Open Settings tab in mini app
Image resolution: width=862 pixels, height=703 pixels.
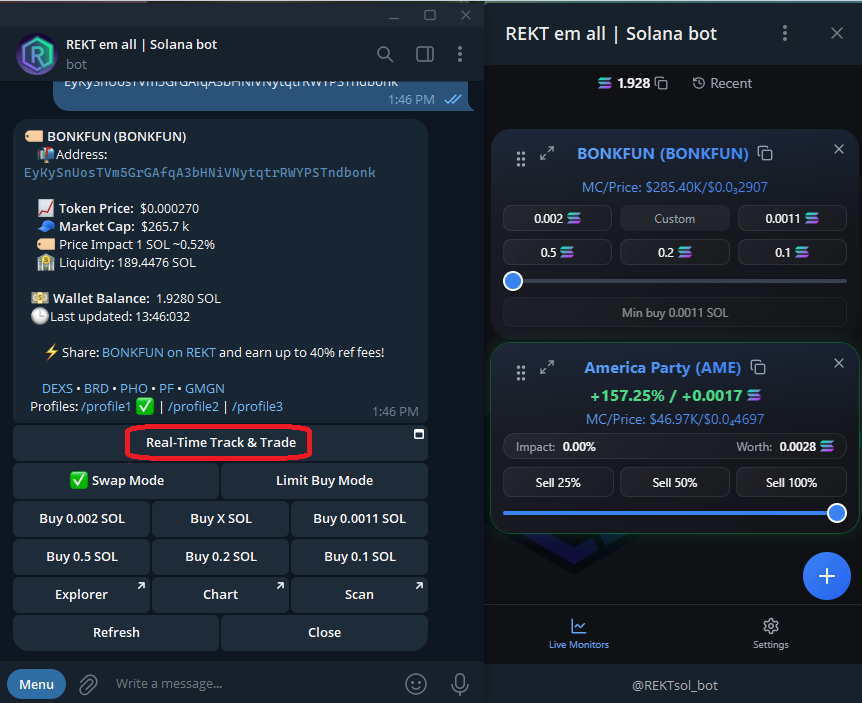[770, 634]
